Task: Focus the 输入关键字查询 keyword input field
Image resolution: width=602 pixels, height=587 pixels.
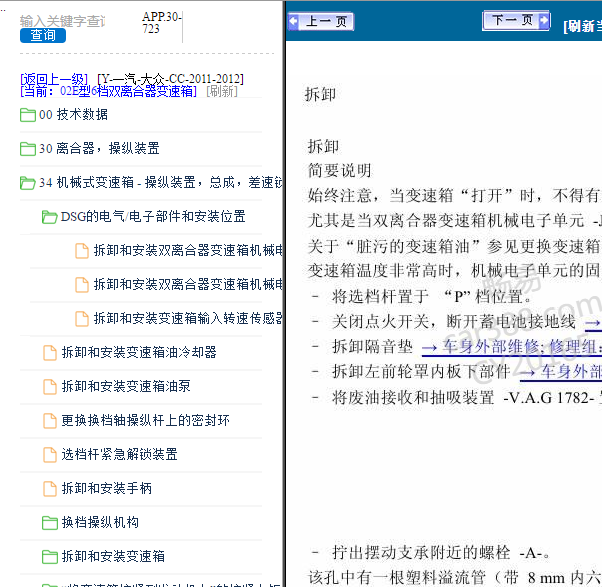Action: pos(63,21)
